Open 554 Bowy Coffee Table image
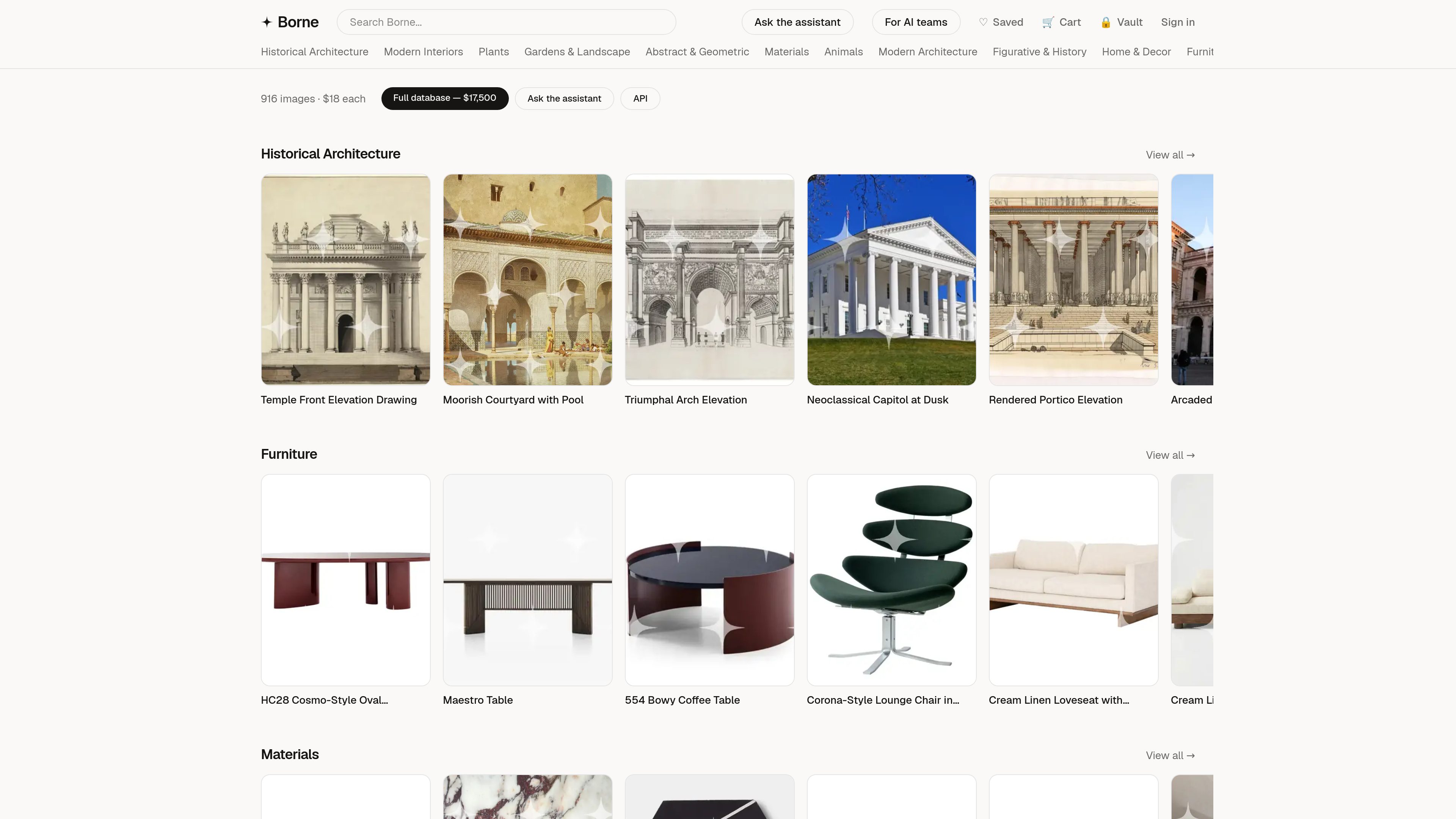The width and height of the screenshot is (1456, 819). 709,580
